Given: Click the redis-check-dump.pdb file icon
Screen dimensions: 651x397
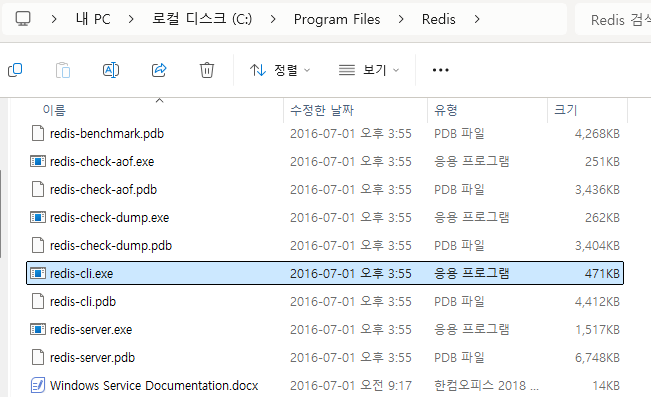Looking at the screenshot, I should point(38,245).
